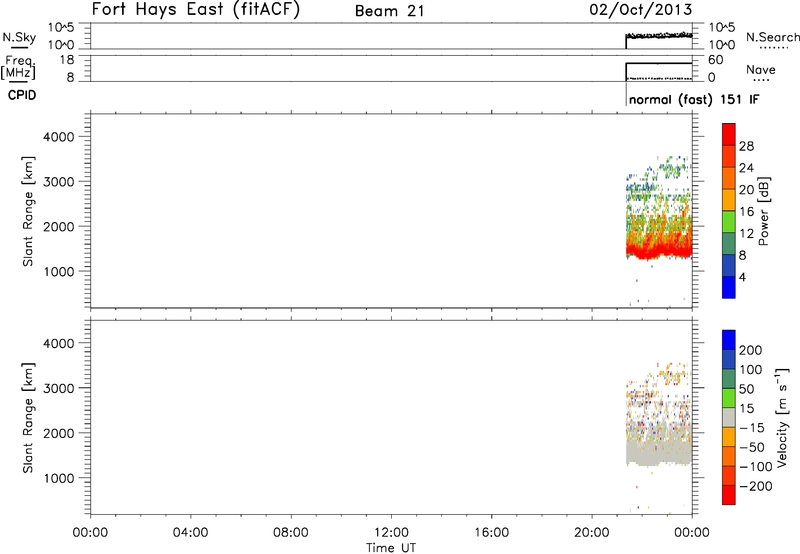Click the '16:00' time tick label
The image size is (800, 554).
click(491, 533)
